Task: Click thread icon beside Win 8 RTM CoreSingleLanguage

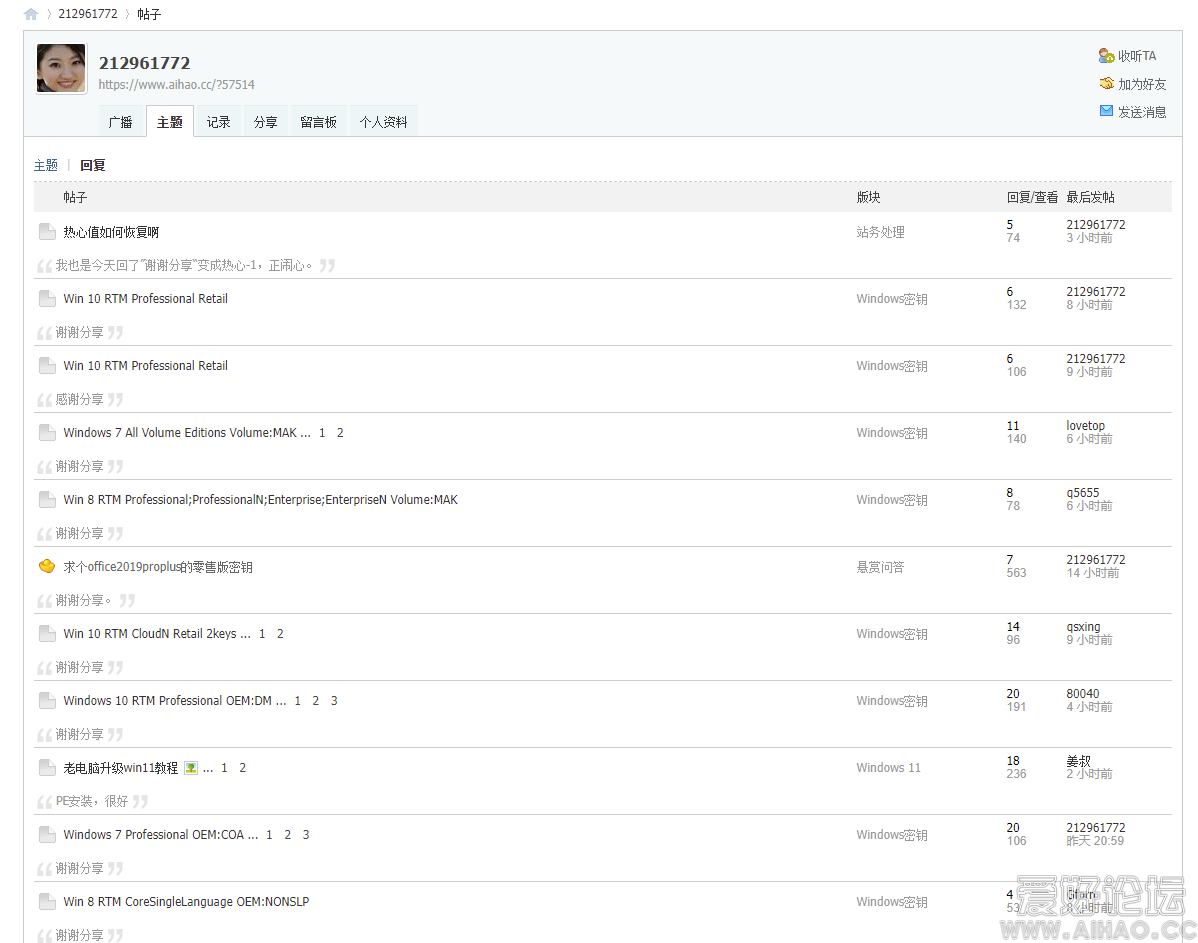Action: (x=47, y=902)
